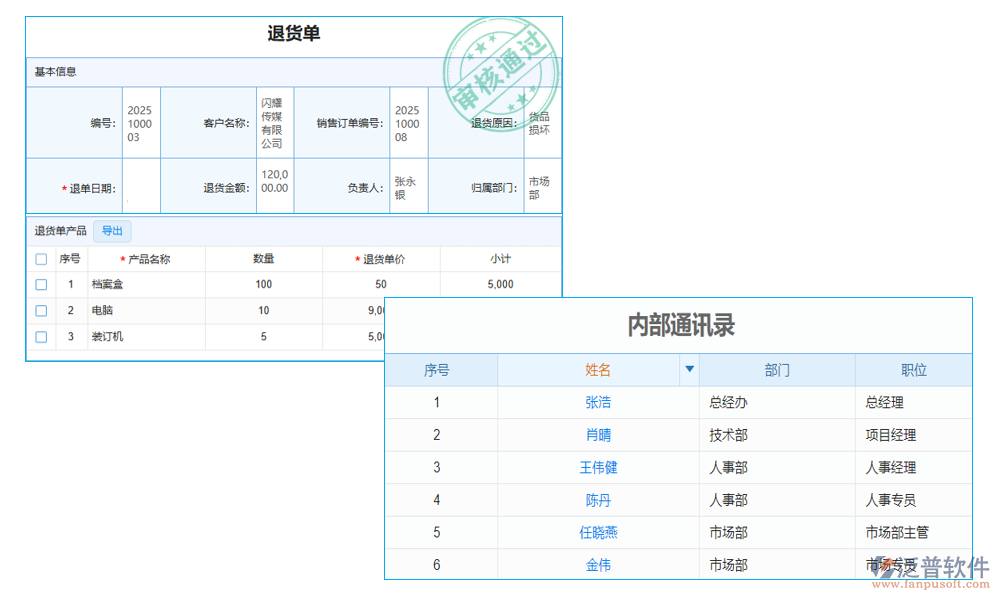
Task: Check the checkbox for 档案盒 row
Action: [x=41, y=284]
